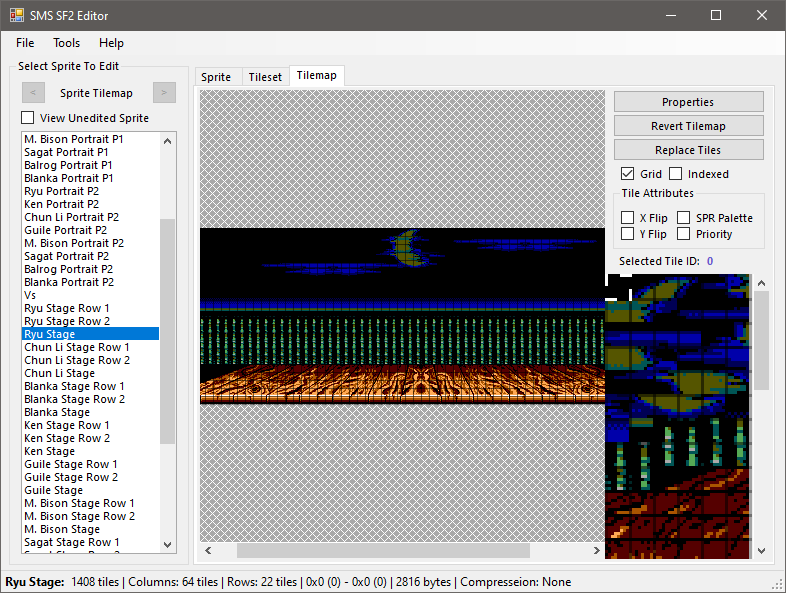Image resolution: width=786 pixels, height=593 pixels.
Task: Switch to the Tileset tab
Action: 265,77
